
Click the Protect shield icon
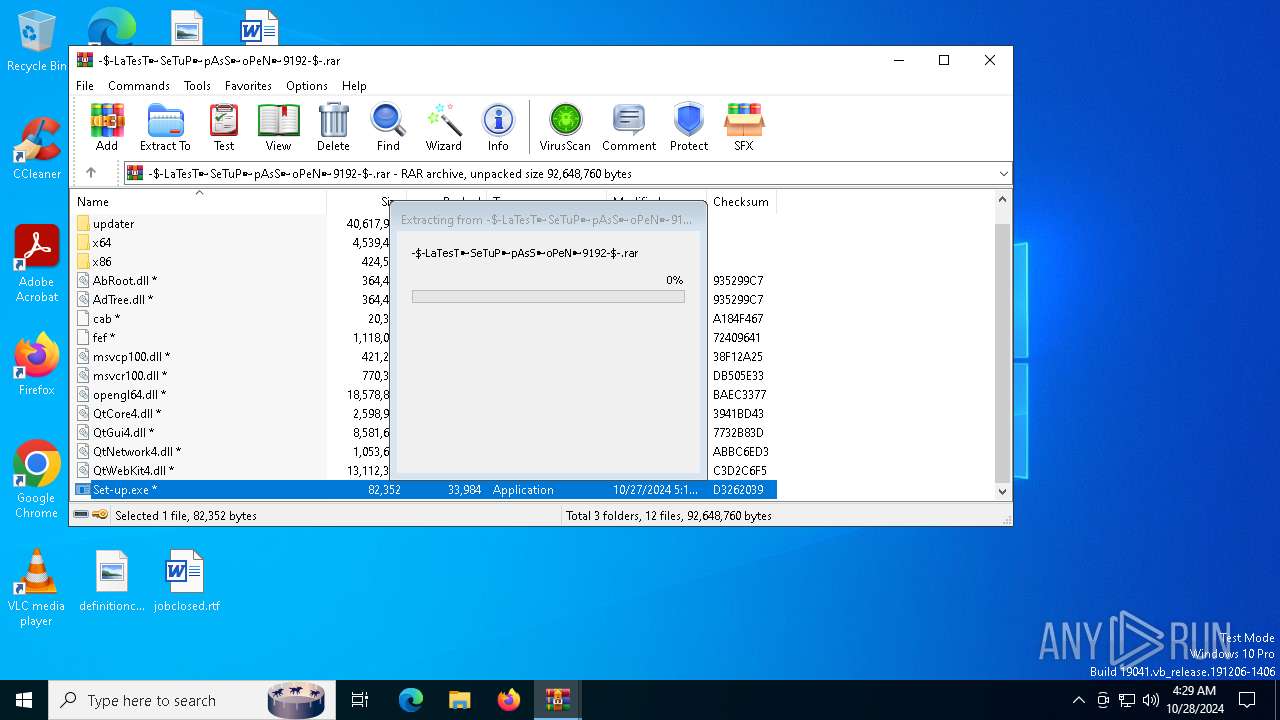coord(689,127)
